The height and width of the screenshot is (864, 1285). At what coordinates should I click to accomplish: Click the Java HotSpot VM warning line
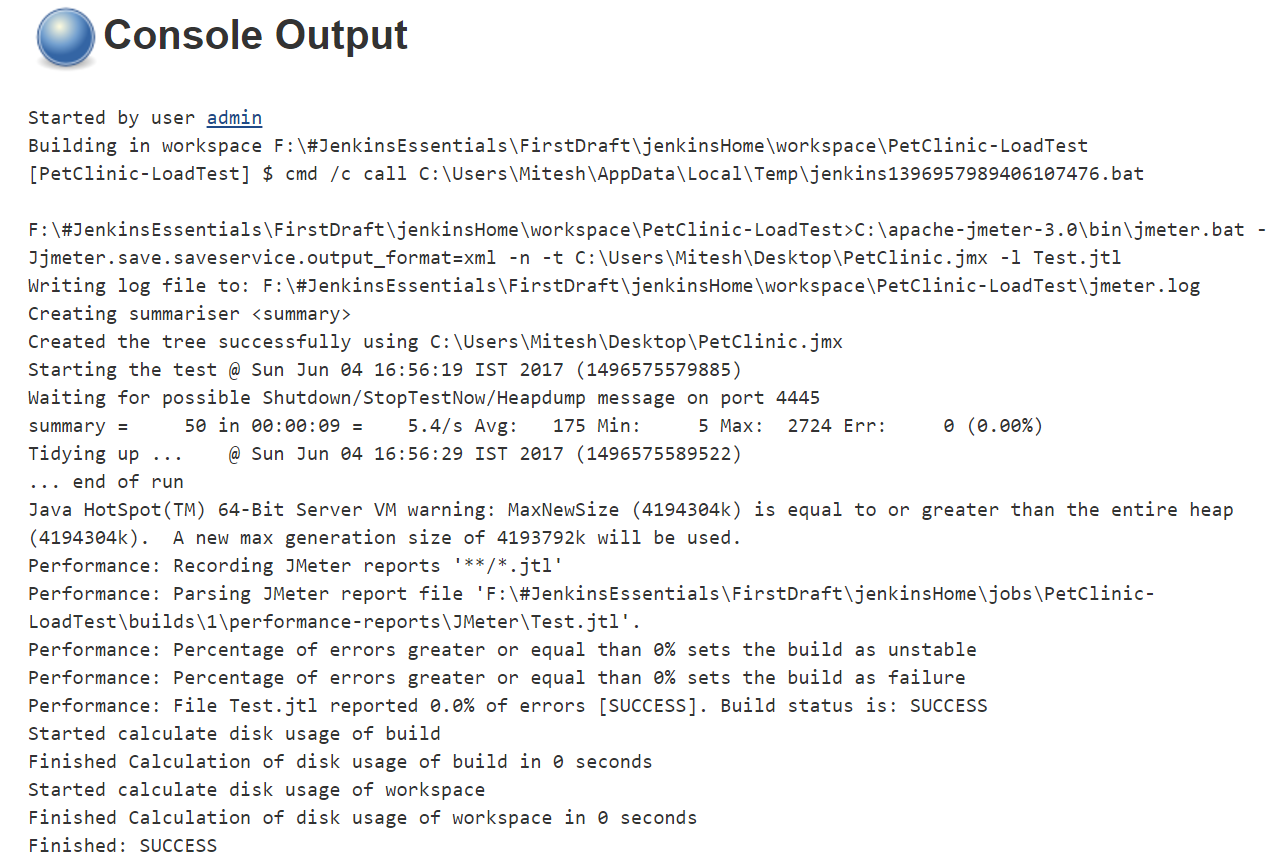click(x=631, y=524)
